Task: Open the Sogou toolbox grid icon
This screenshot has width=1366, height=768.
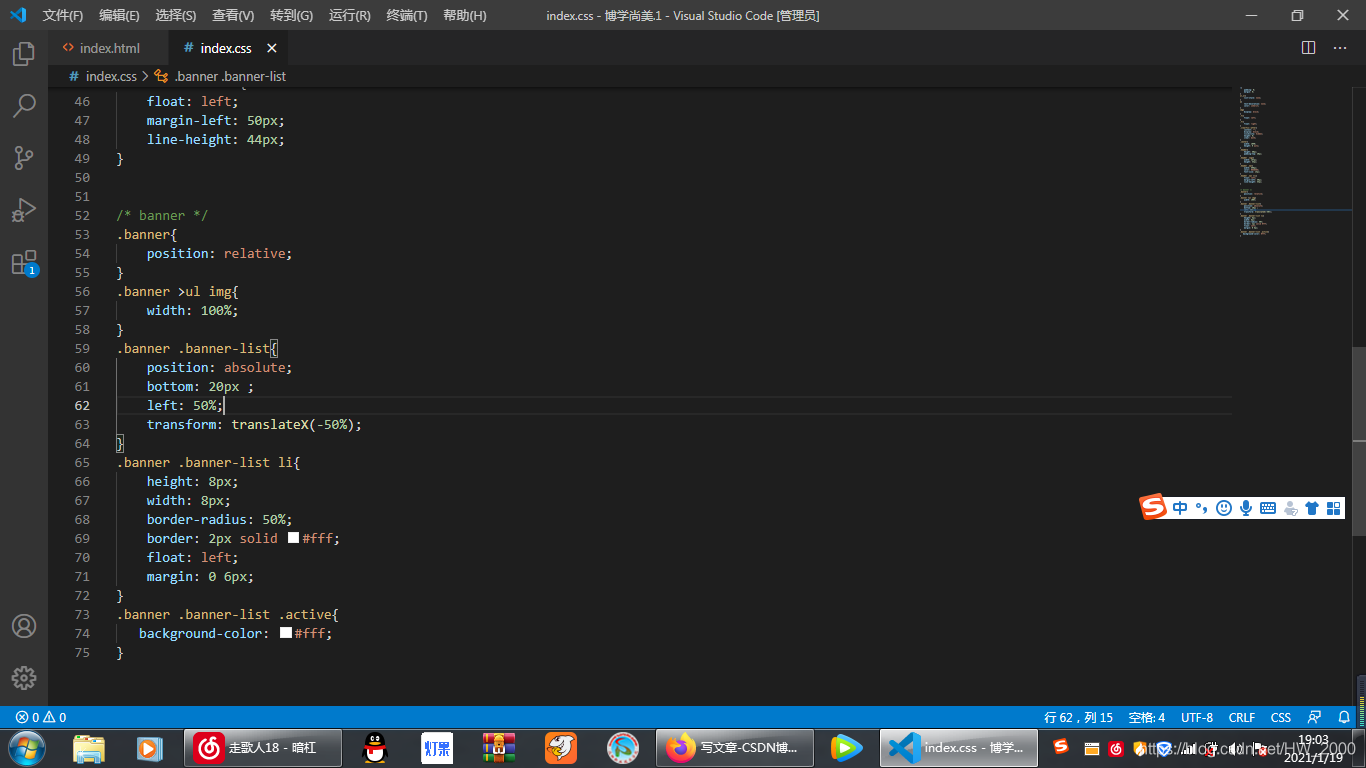Action: tap(1334, 508)
